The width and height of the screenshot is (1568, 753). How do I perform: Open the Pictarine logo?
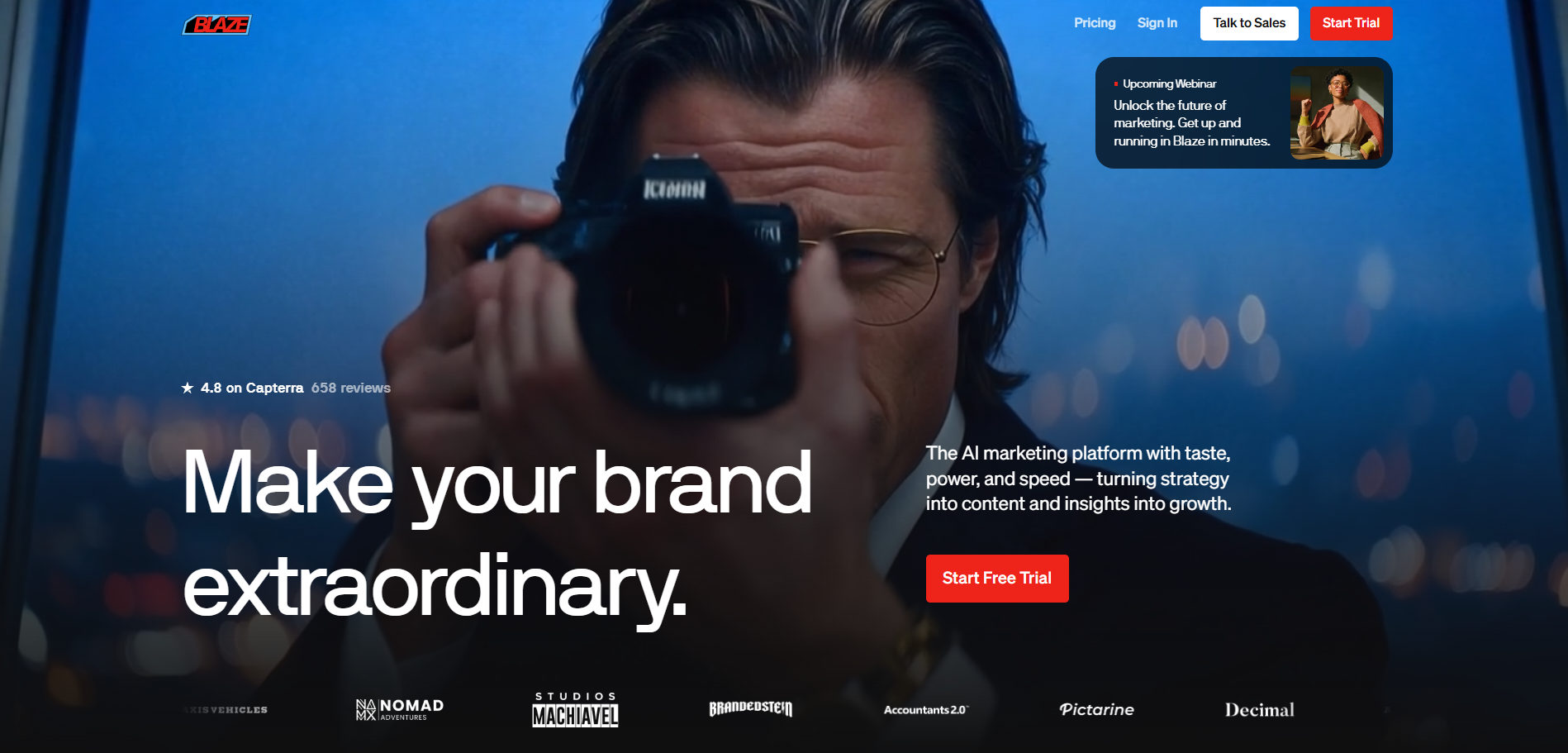(x=1097, y=709)
